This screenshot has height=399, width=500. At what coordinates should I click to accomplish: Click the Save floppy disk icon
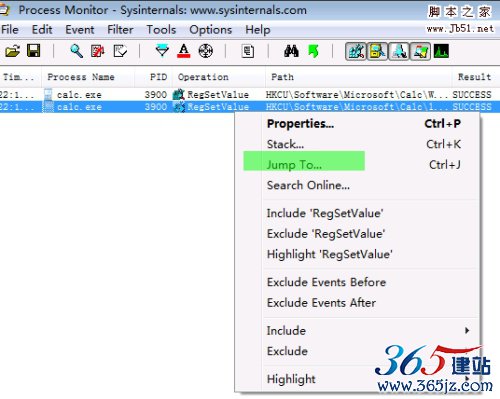(33, 51)
